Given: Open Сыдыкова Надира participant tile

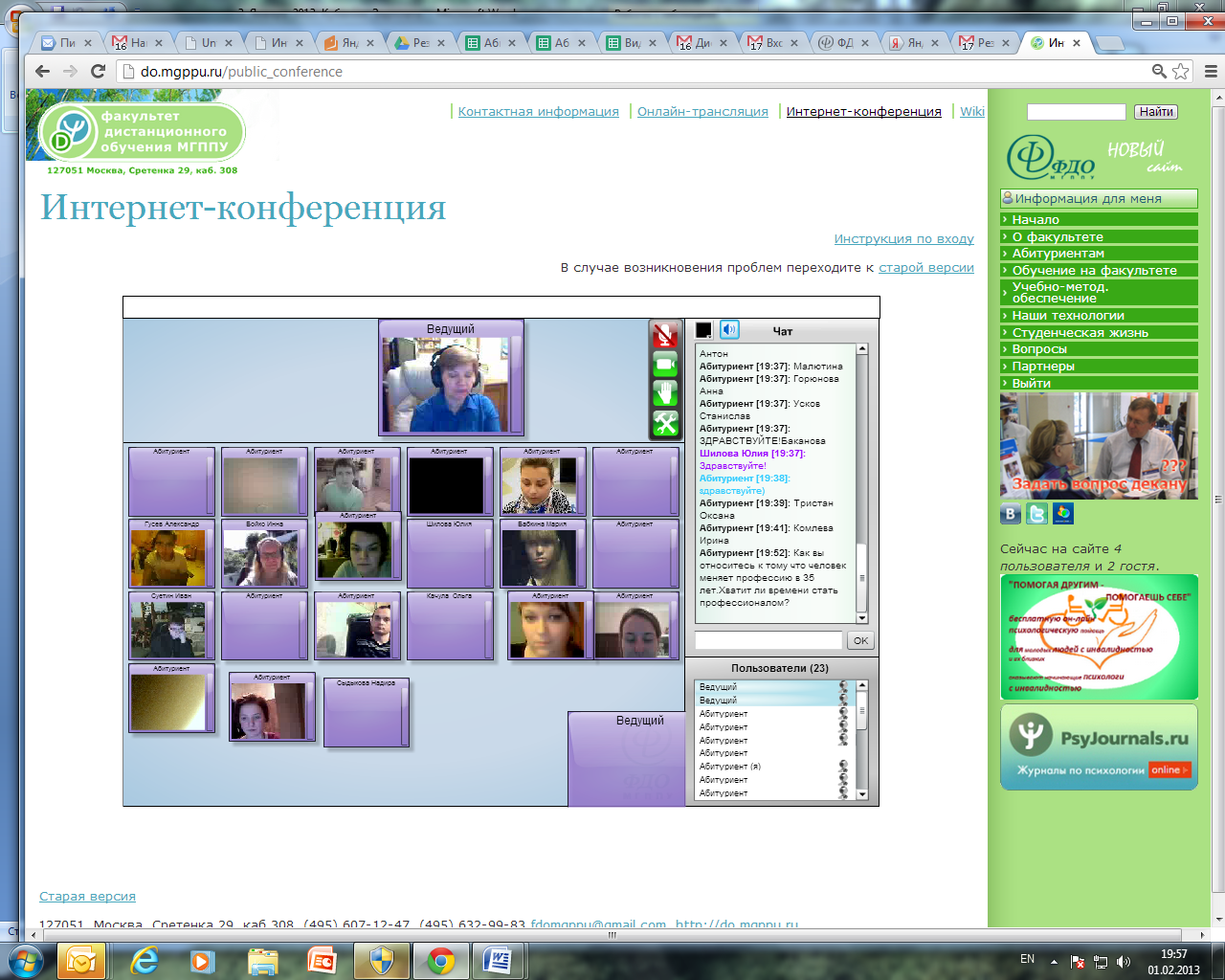Looking at the screenshot, I should [x=366, y=712].
